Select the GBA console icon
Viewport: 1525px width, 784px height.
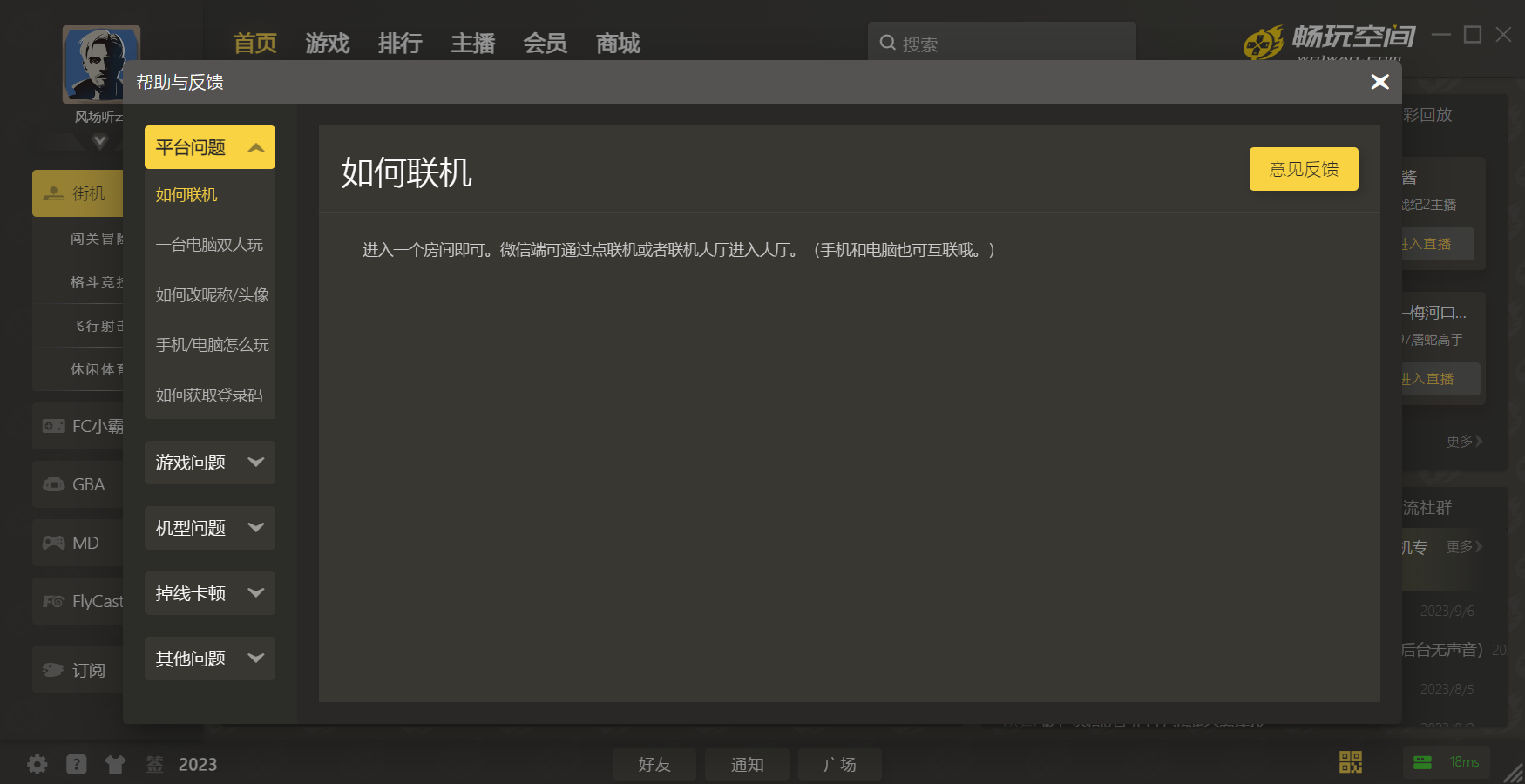(54, 484)
